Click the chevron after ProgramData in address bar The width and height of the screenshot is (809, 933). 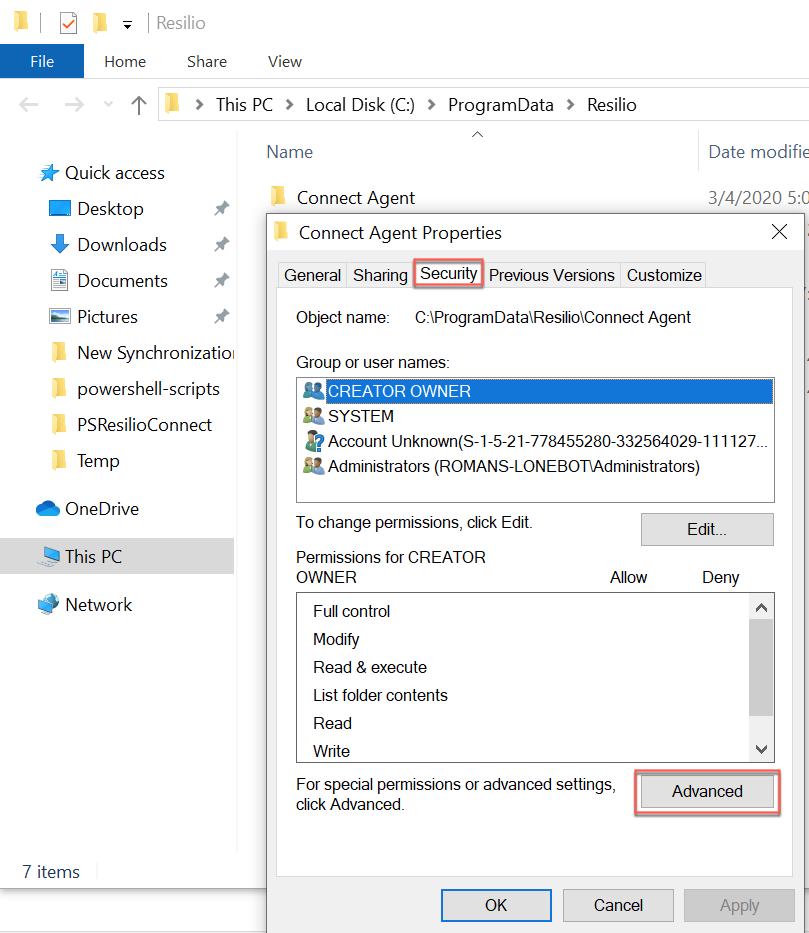(571, 105)
